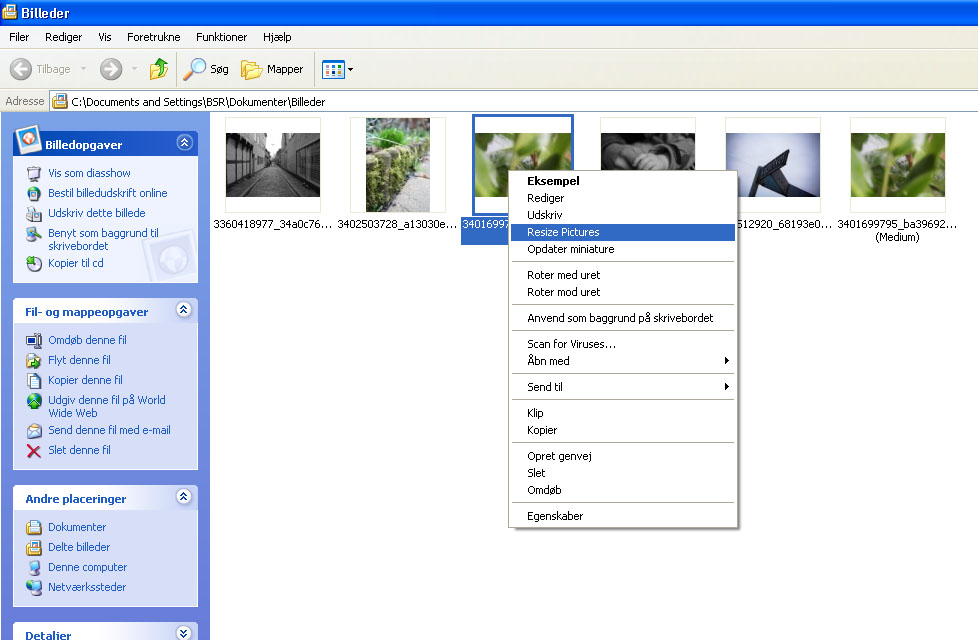
Task: Toggle the Mapper folders pane
Action: click(272, 69)
